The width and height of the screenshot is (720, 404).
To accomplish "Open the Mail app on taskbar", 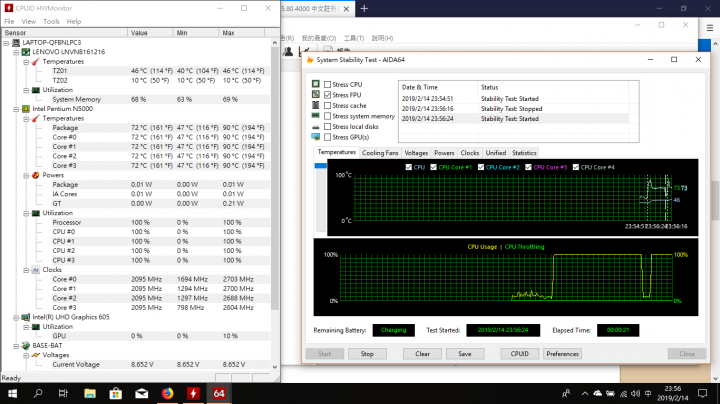I will click(x=141, y=393).
